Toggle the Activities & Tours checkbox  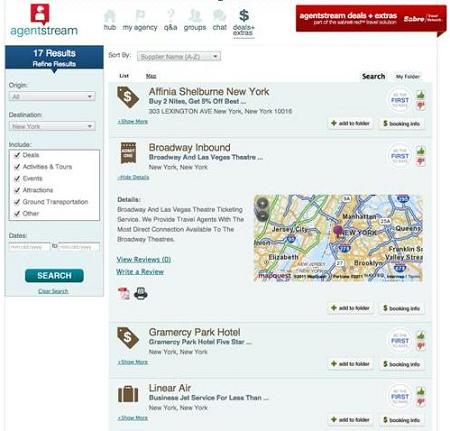(17, 167)
